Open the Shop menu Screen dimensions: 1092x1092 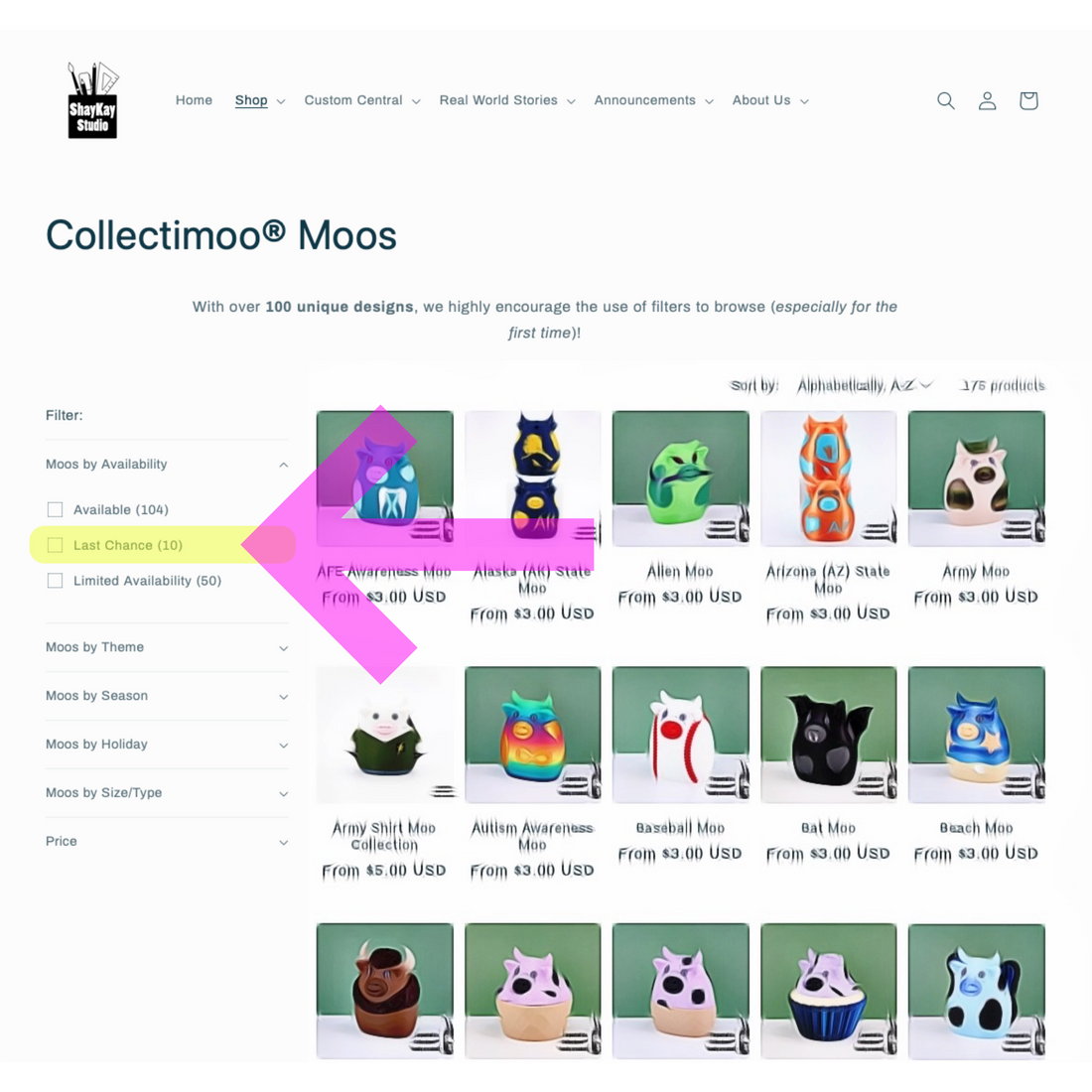(260, 100)
